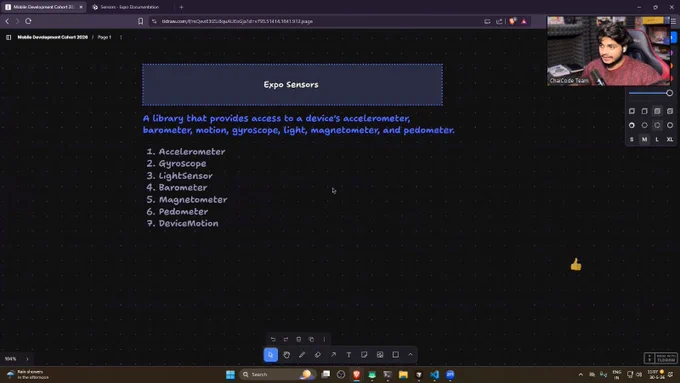680x383 pixels.
Task: Open the Windows Start menu
Action: (230, 374)
